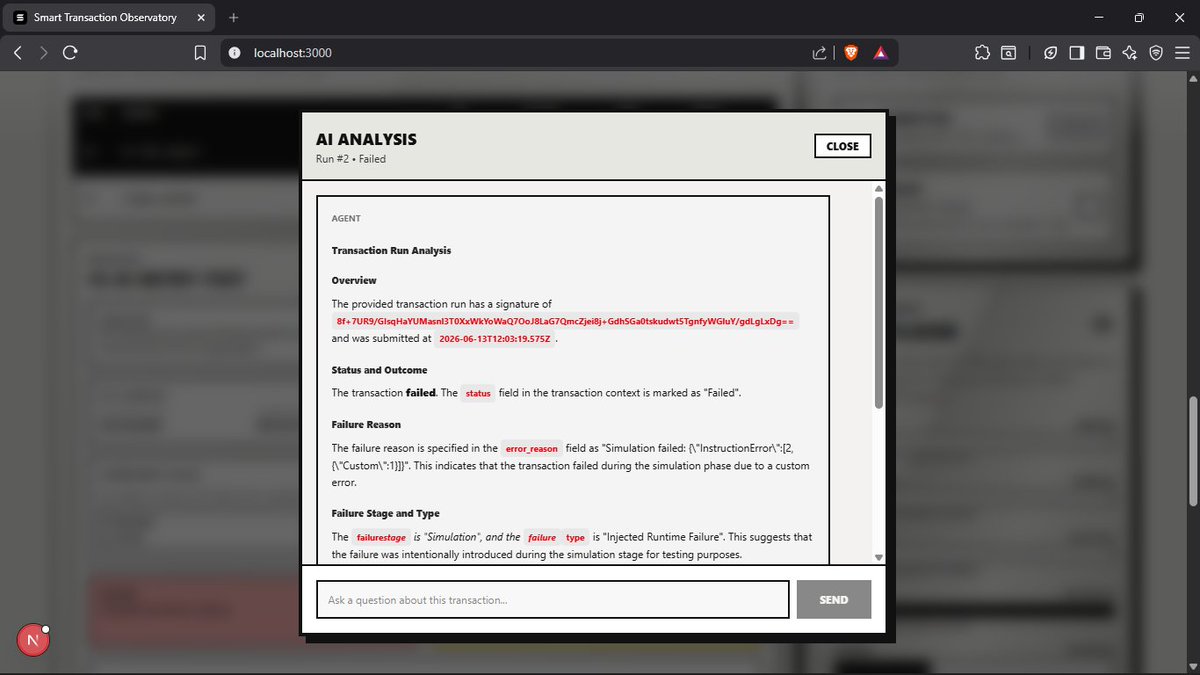Click the red 'error_reason' code tag
This screenshot has width=1200, height=675.
pyautogui.click(x=532, y=448)
